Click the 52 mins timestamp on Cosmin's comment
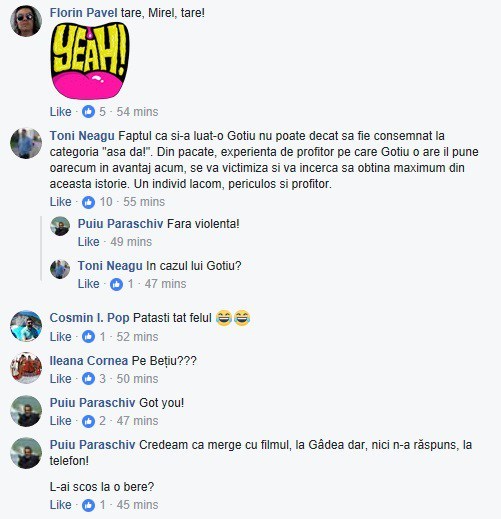The width and height of the screenshot is (501, 519). coord(137,337)
